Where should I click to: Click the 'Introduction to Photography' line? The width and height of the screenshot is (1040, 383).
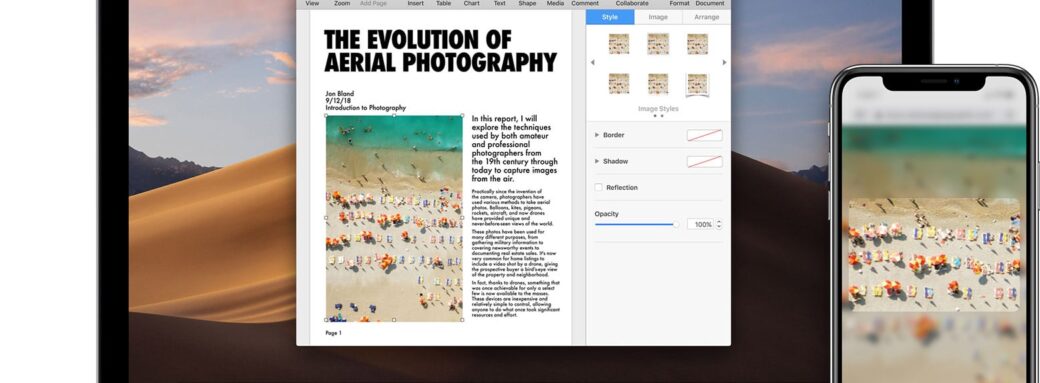[x=365, y=108]
